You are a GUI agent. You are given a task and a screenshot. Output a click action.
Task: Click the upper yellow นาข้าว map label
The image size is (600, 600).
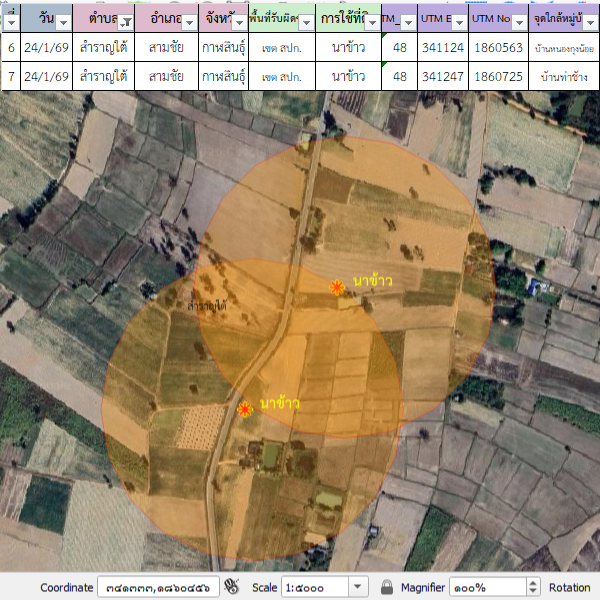(372, 280)
